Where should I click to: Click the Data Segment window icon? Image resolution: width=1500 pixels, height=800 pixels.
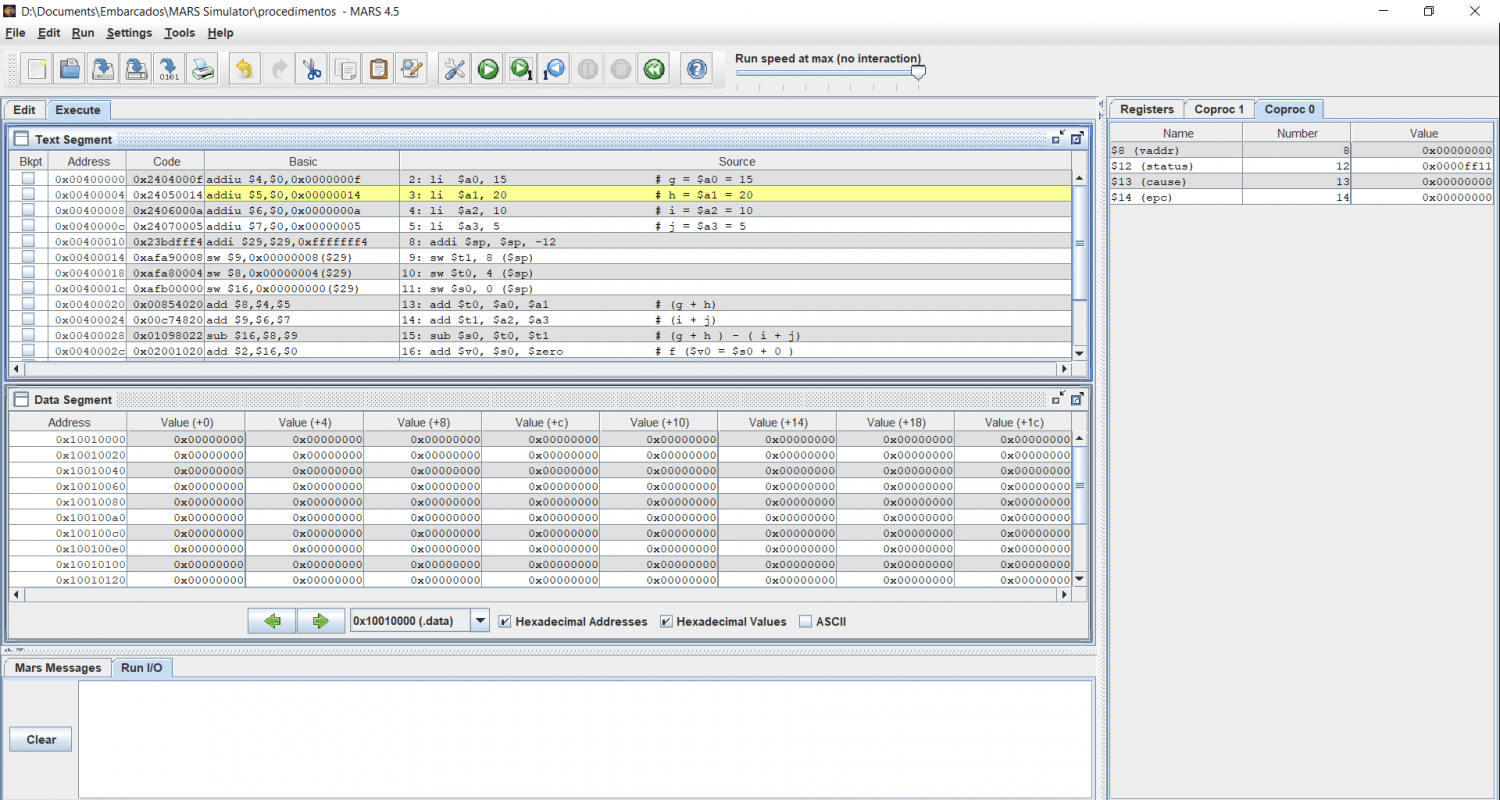(21, 399)
